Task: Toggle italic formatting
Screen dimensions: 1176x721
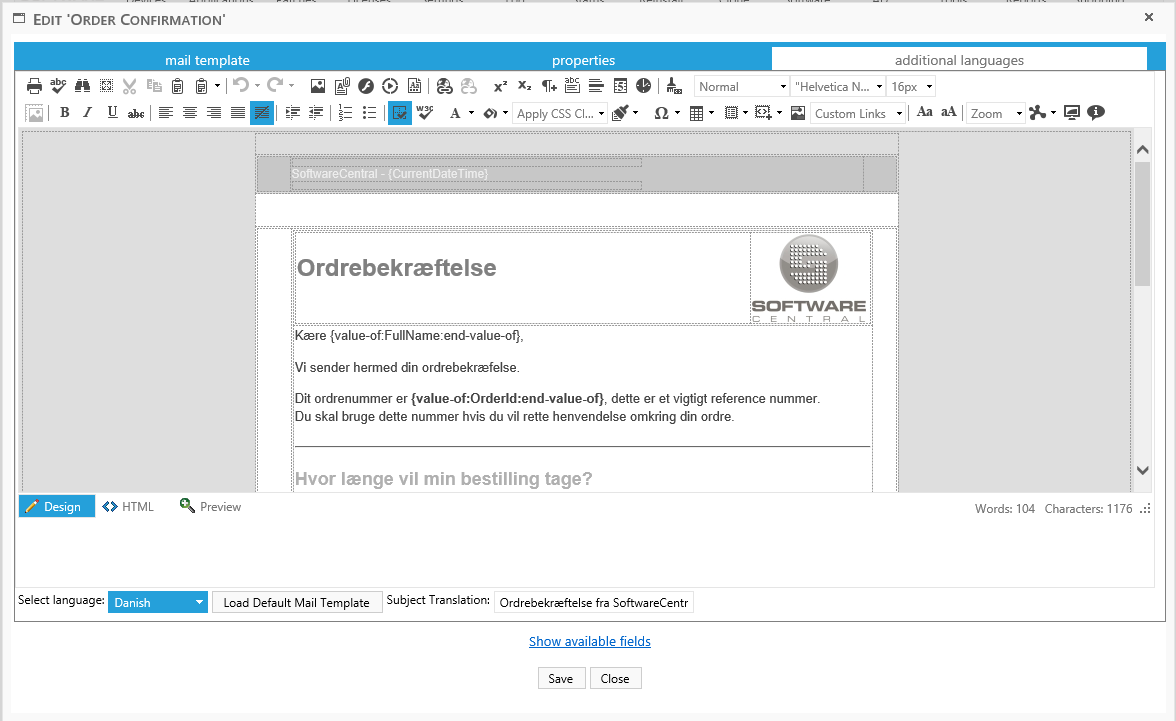Action: pos(88,113)
